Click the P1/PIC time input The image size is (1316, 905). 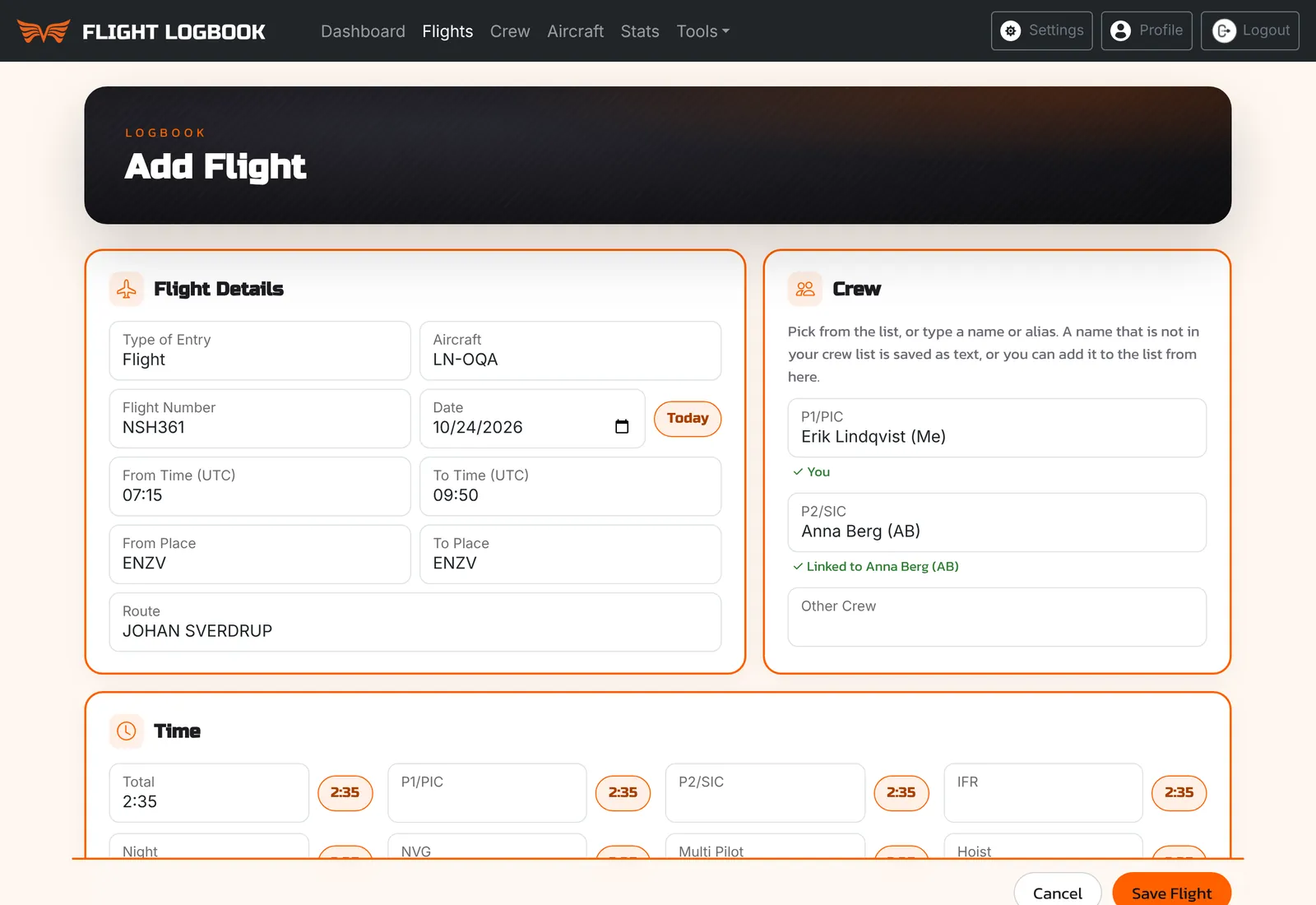point(487,793)
